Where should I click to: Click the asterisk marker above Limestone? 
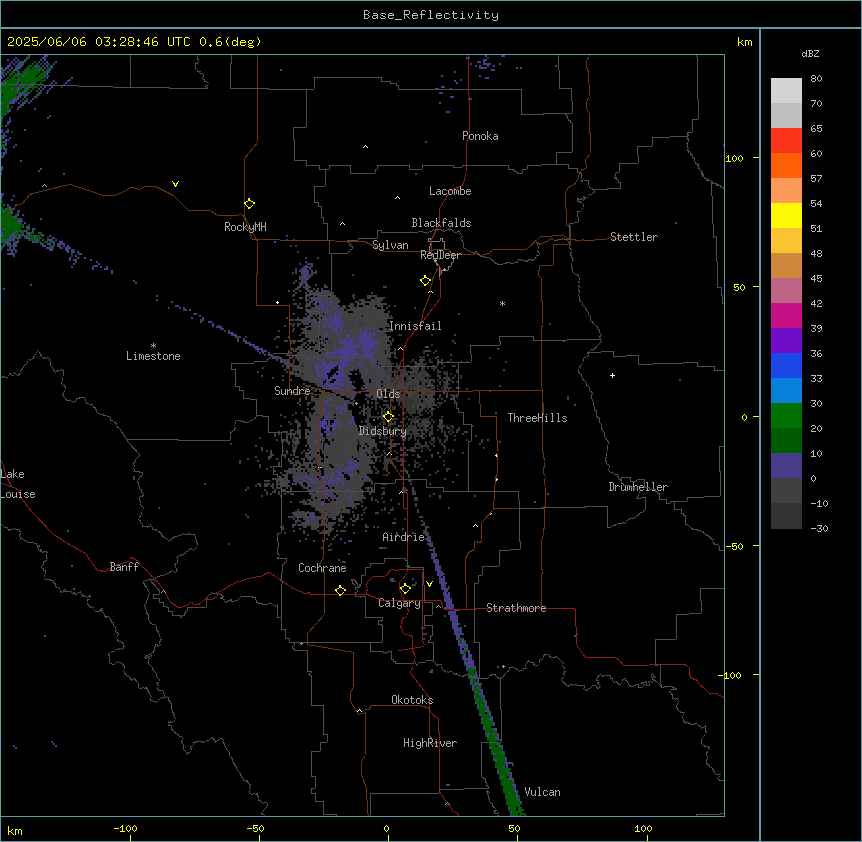coord(153,346)
